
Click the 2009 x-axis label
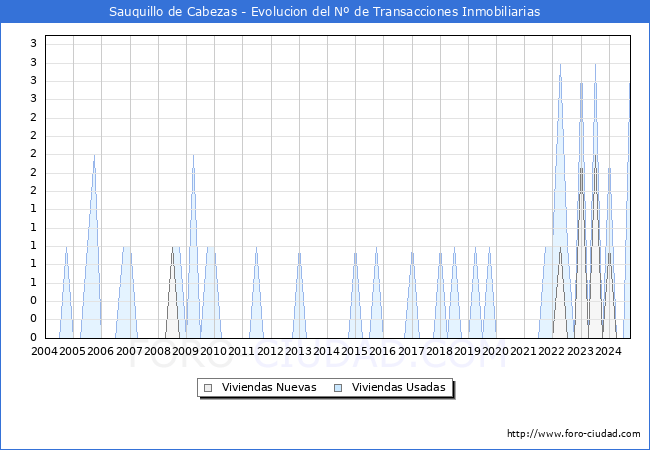click(185, 351)
